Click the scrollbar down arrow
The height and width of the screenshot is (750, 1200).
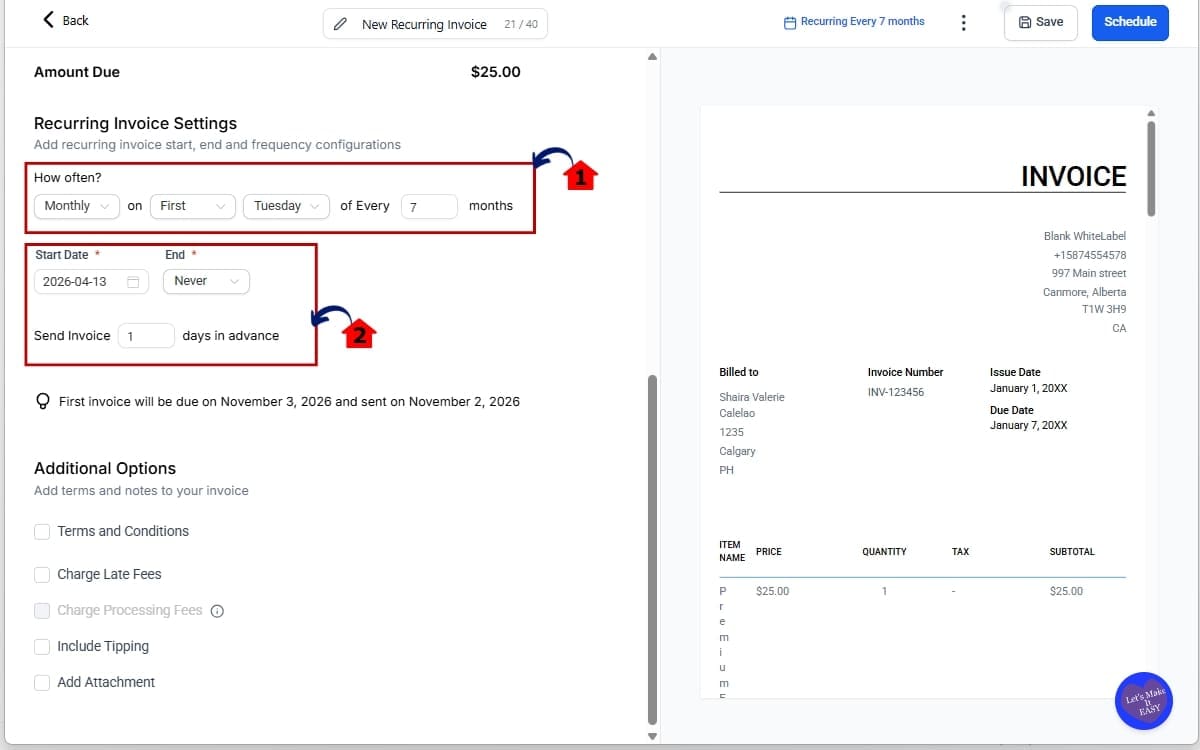pyautogui.click(x=652, y=735)
